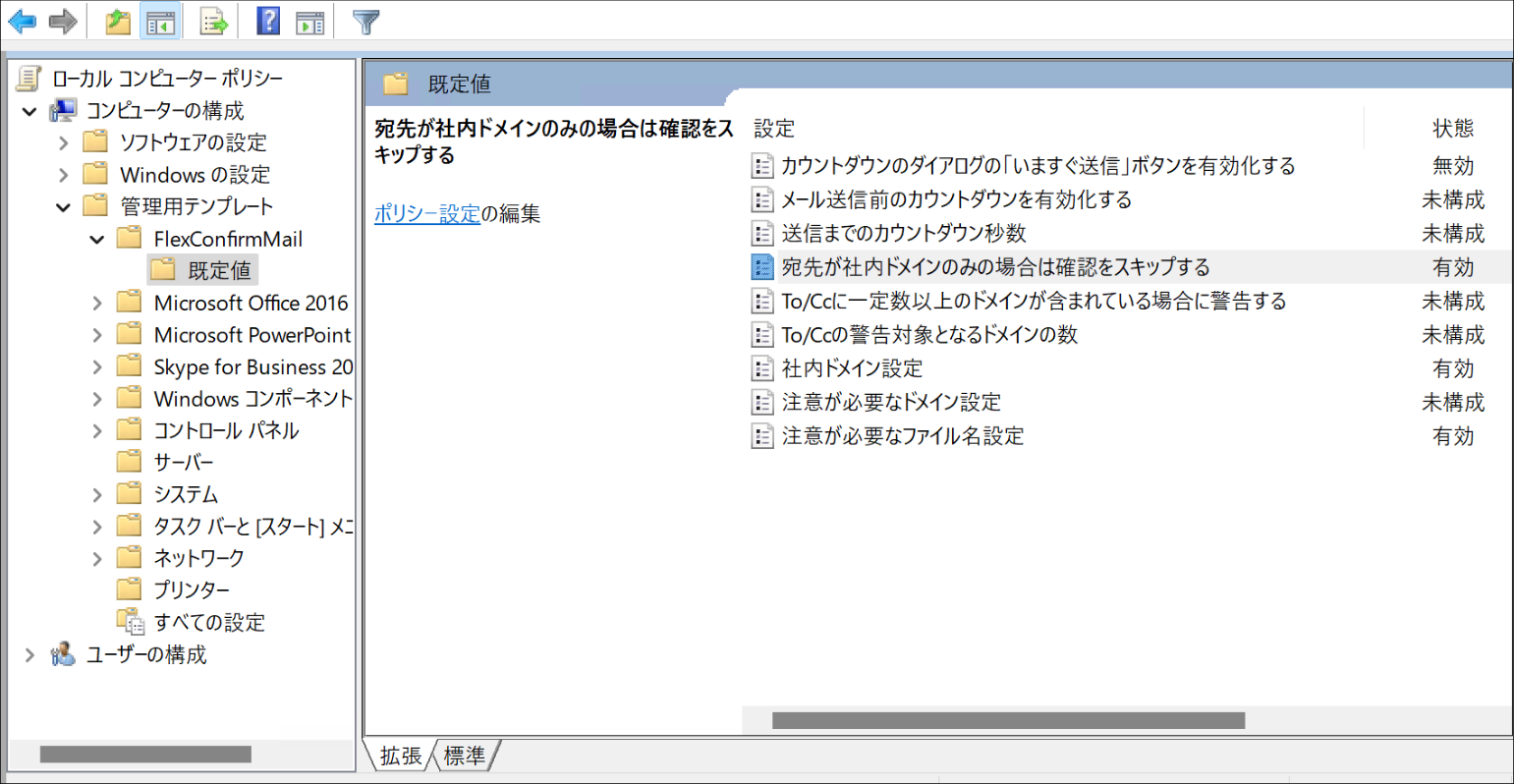Expand the ネットワーク node
Image resolution: width=1514 pixels, height=784 pixels.
[96, 558]
